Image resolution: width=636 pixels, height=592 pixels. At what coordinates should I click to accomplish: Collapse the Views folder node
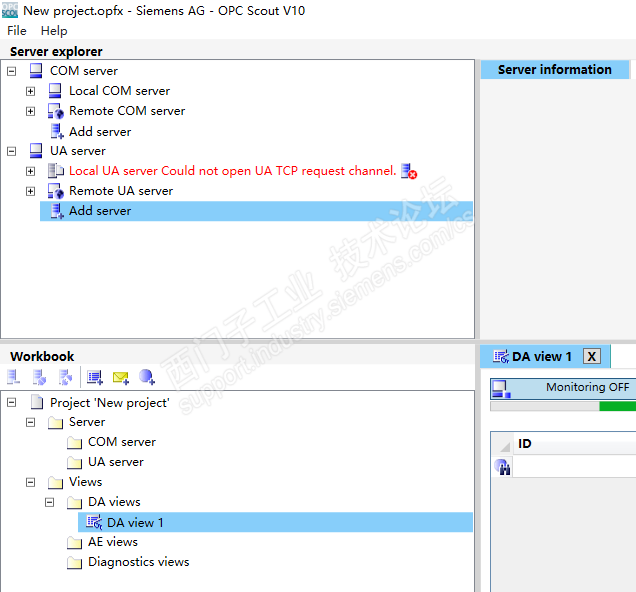pyautogui.click(x=30, y=483)
